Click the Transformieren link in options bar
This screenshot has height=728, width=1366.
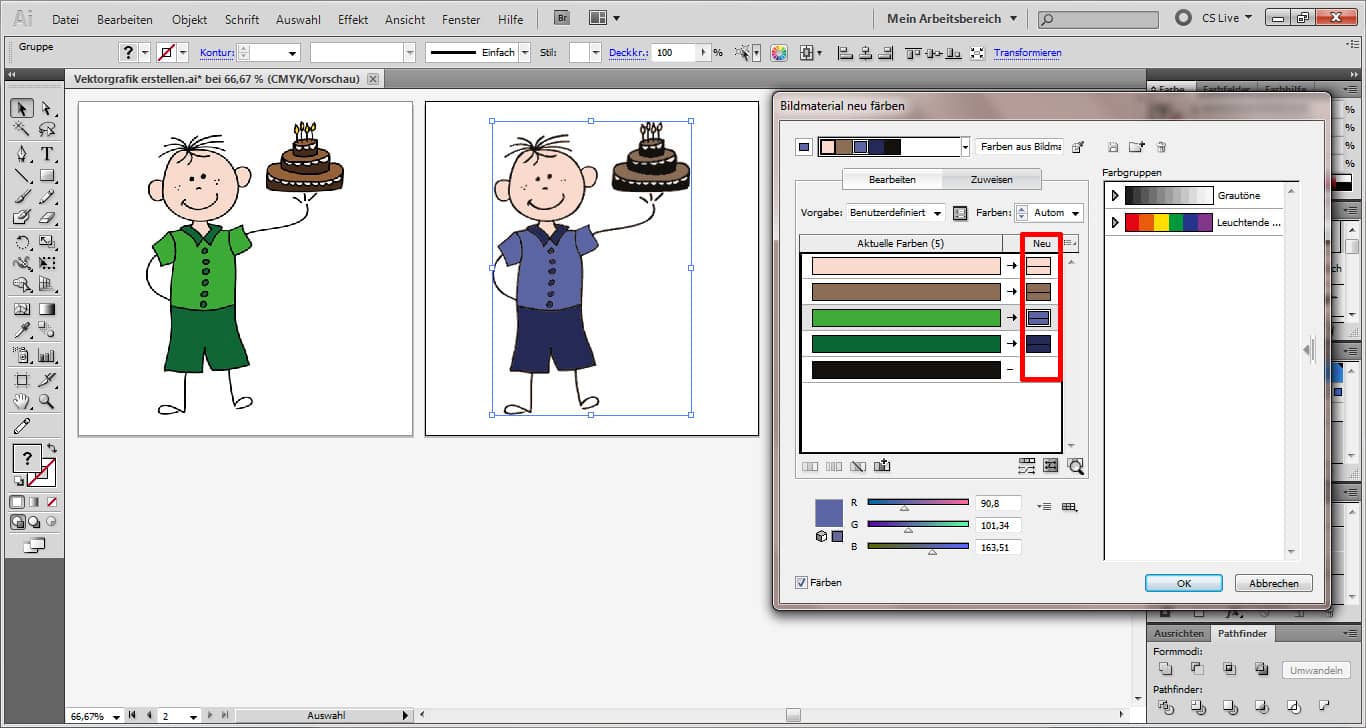(1028, 53)
